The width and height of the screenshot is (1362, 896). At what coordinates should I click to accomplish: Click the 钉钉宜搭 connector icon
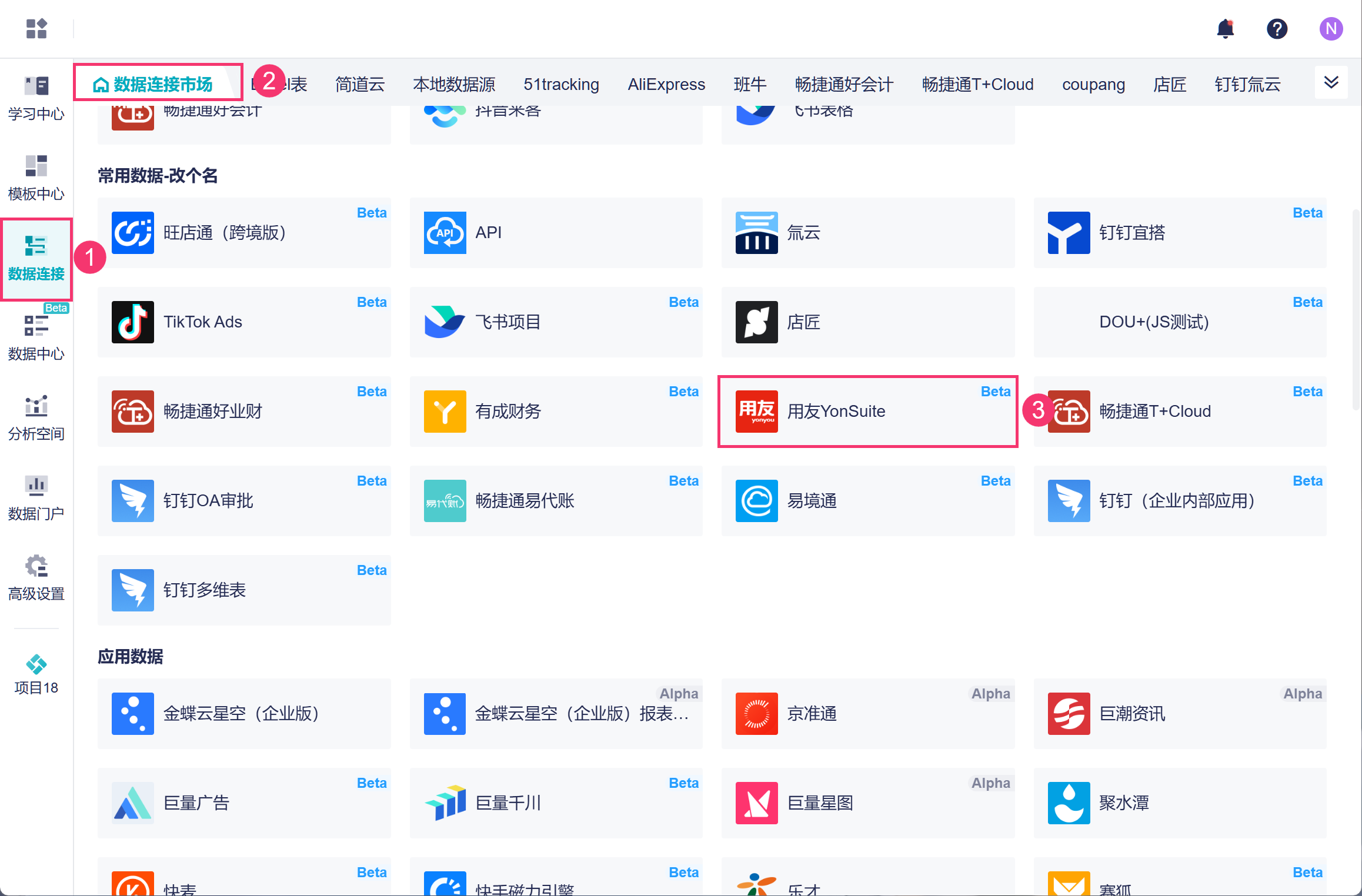1069,233
